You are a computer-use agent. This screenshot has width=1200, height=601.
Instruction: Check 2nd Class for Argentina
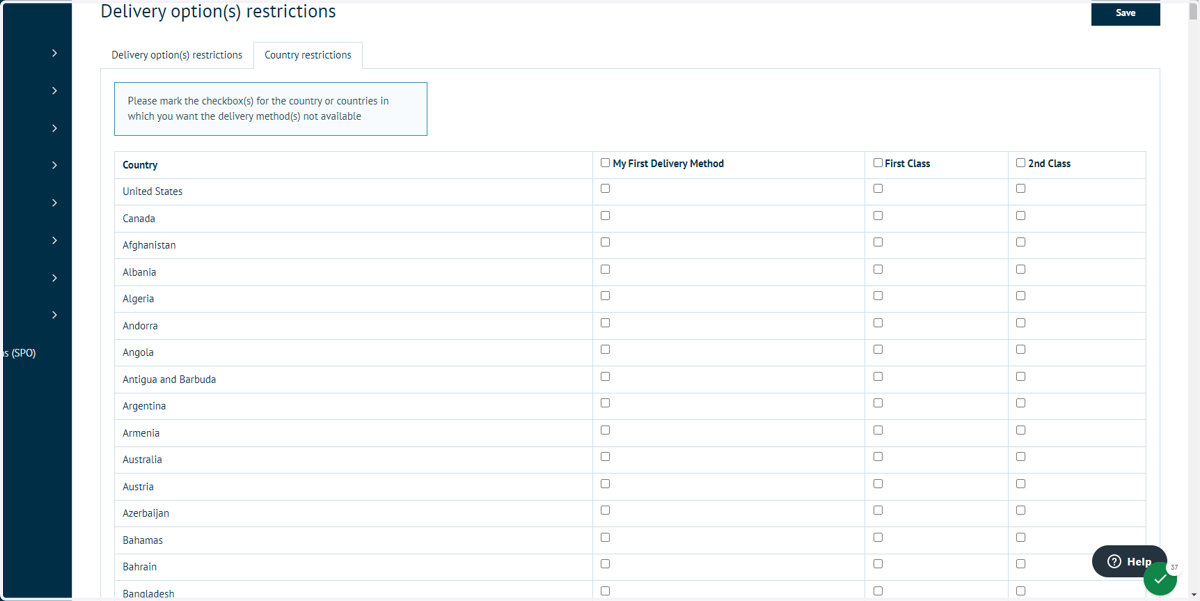coord(1021,403)
